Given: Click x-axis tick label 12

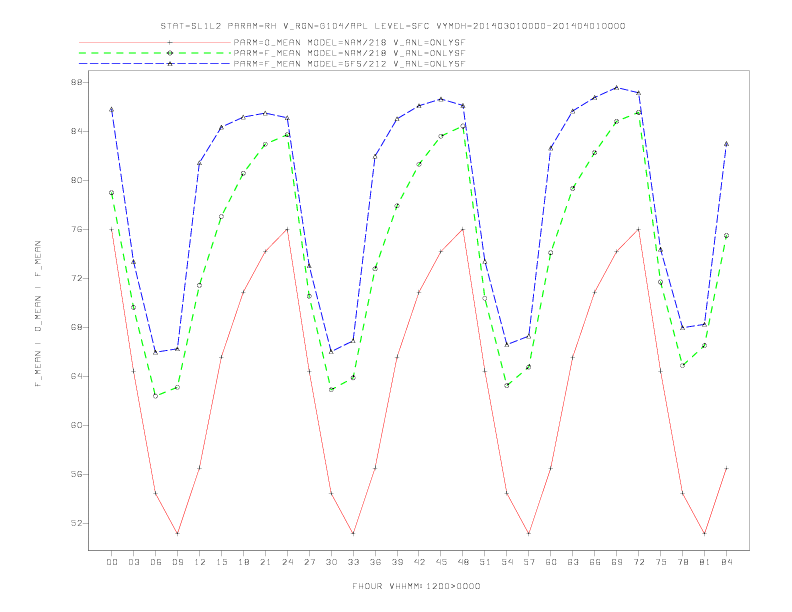Looking at the screenshot, I should [x=200, y=562].
